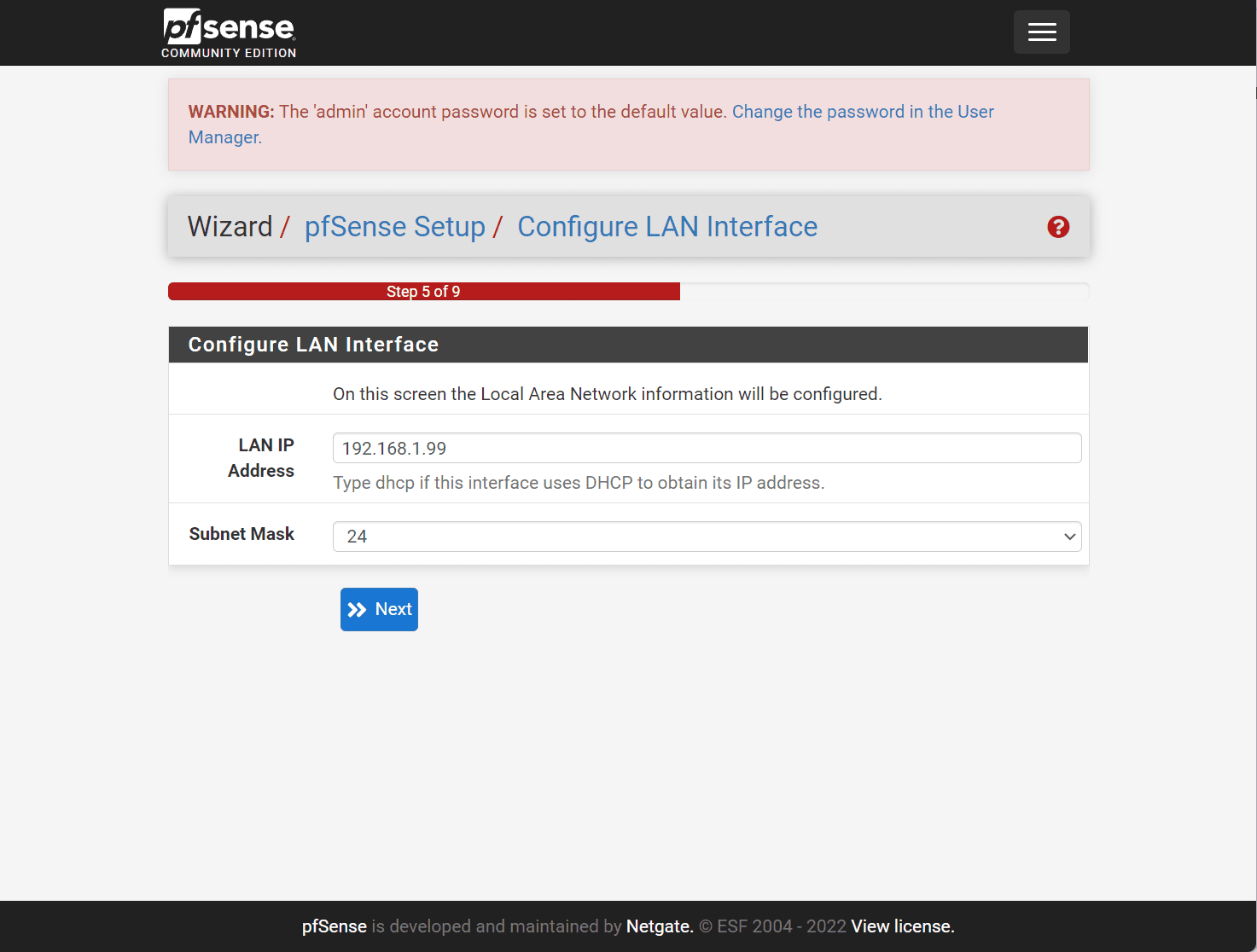Click the Subnet Mask label
1257x952 pixels.
click(242, 534)
